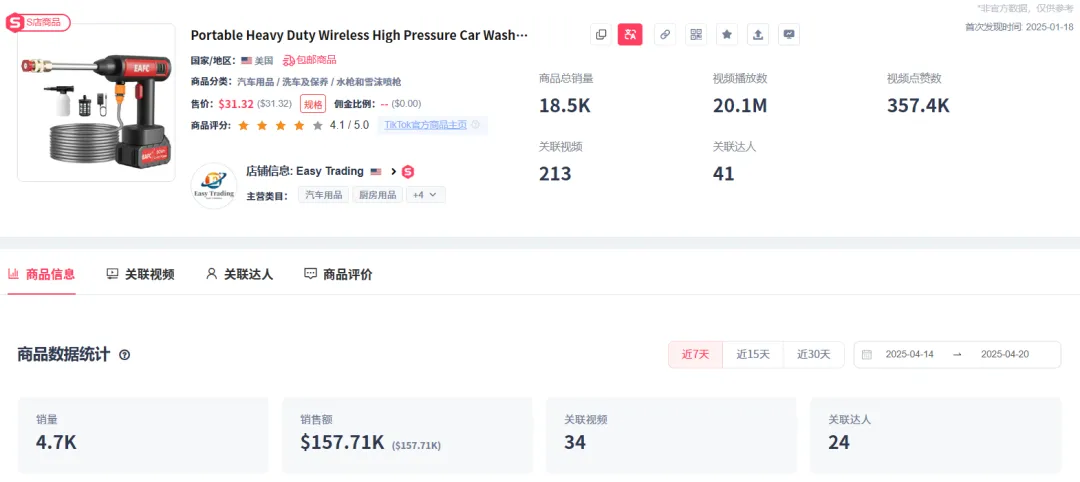
Task: Click the S店商品 badge
Action: click(38, 23)
